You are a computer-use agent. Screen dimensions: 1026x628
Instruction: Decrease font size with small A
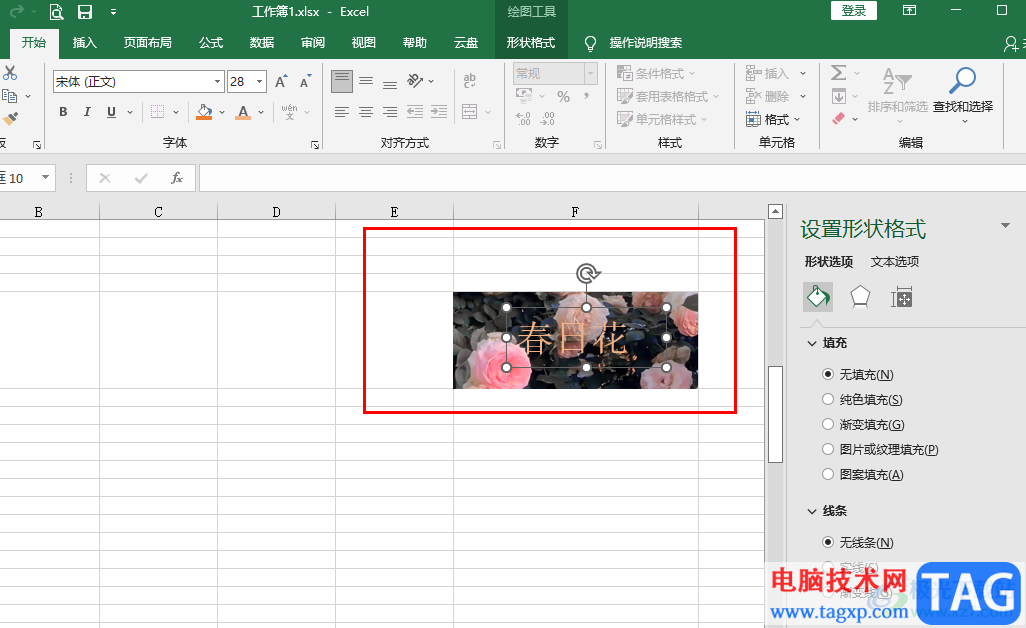[x=305, y=82]
